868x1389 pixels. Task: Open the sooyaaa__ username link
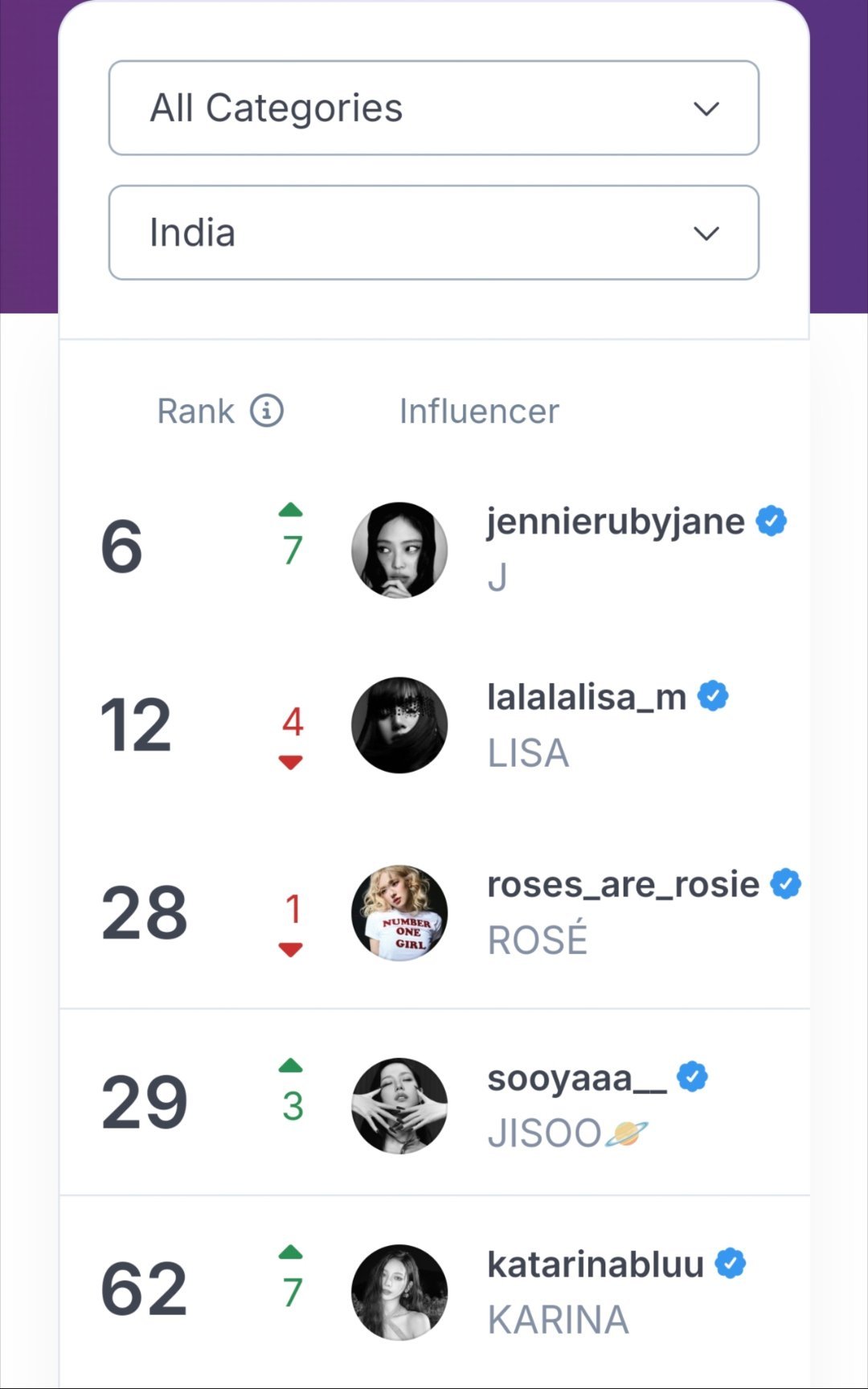(577, 1078)
